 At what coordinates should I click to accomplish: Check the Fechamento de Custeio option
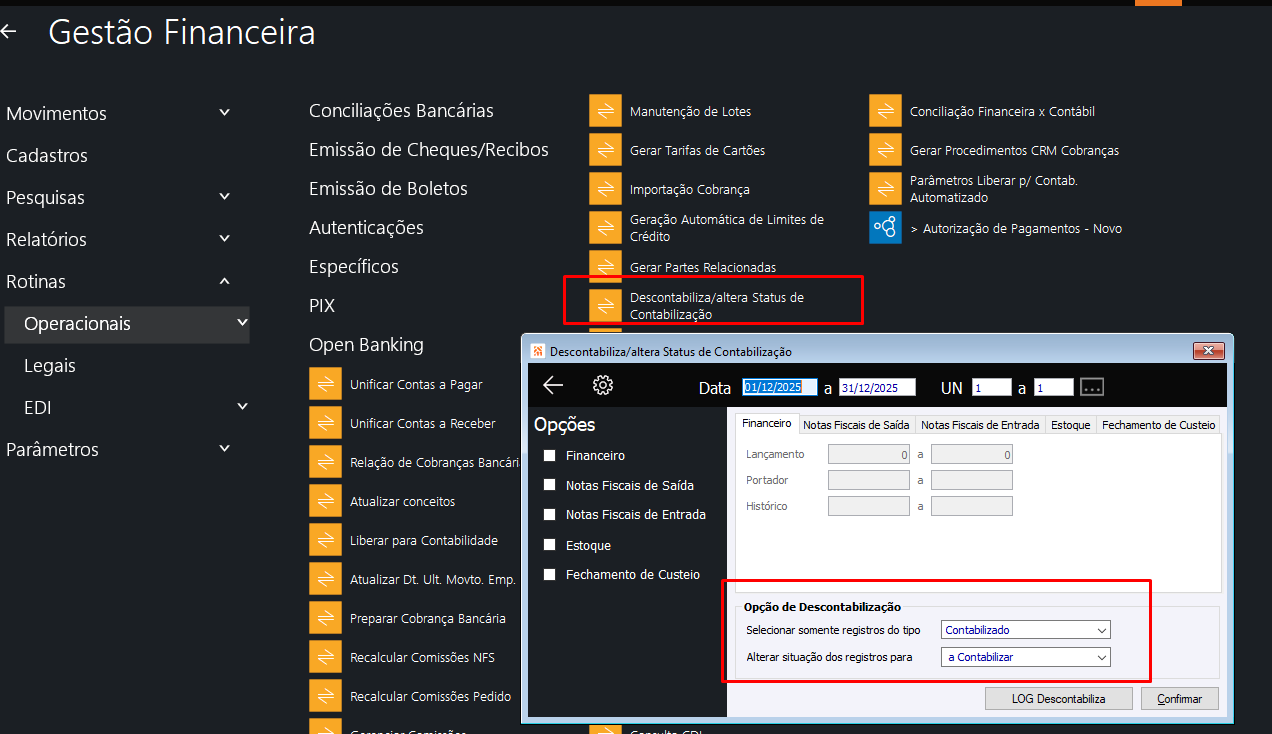(x=549, y=575)
